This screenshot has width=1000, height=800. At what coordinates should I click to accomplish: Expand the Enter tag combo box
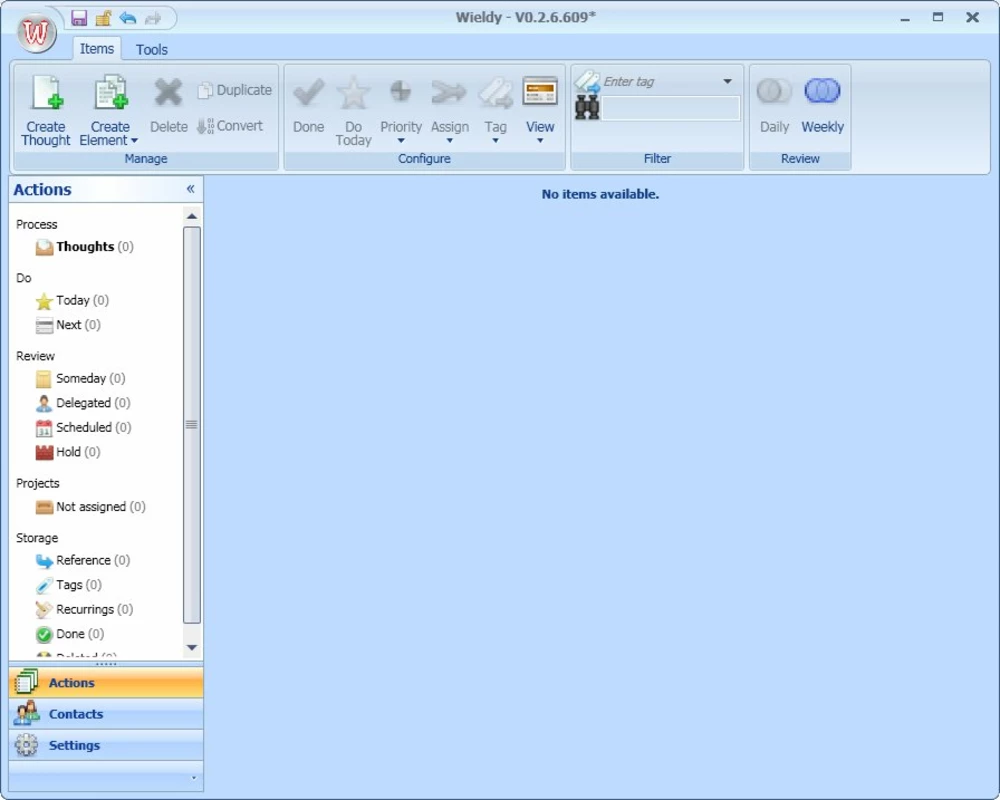pos(727,81)
